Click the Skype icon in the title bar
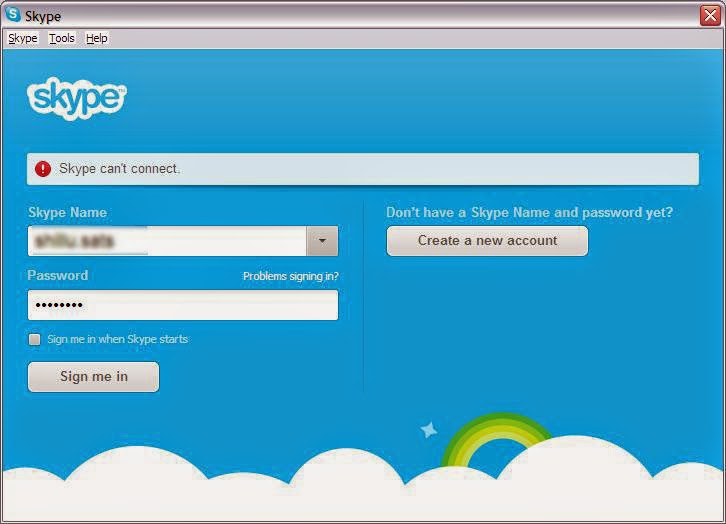 [x=13, y=15]
